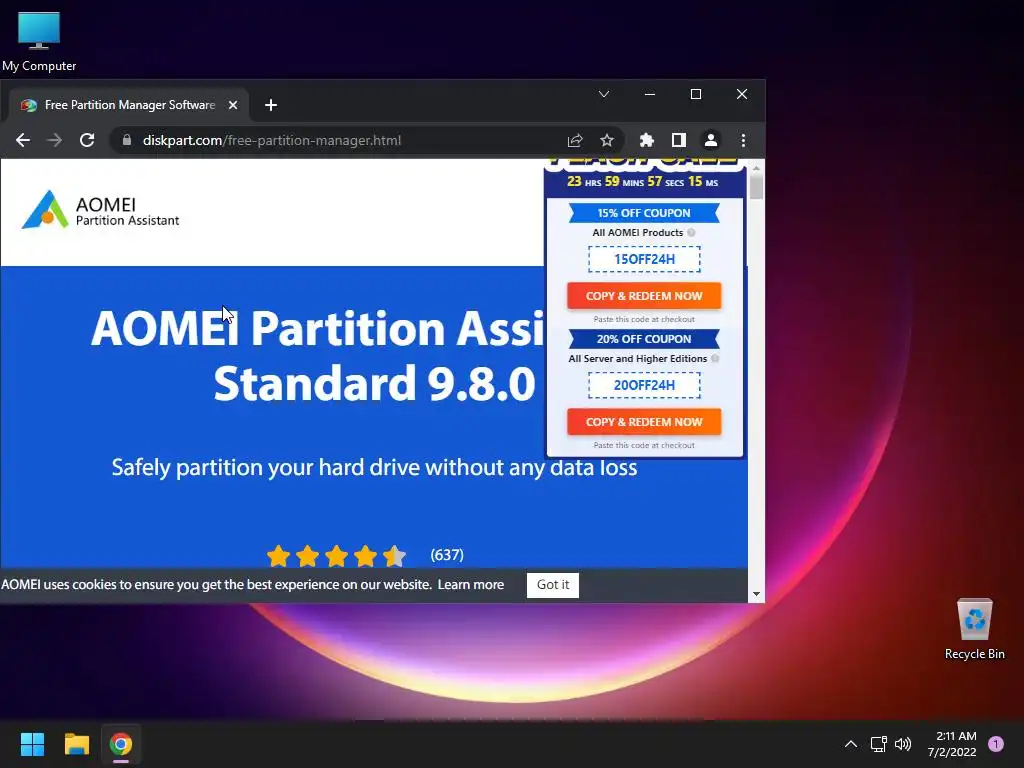Open the network tray icon
The image size is (1024, 768).
pyautogui.click(x=878, y=744)
